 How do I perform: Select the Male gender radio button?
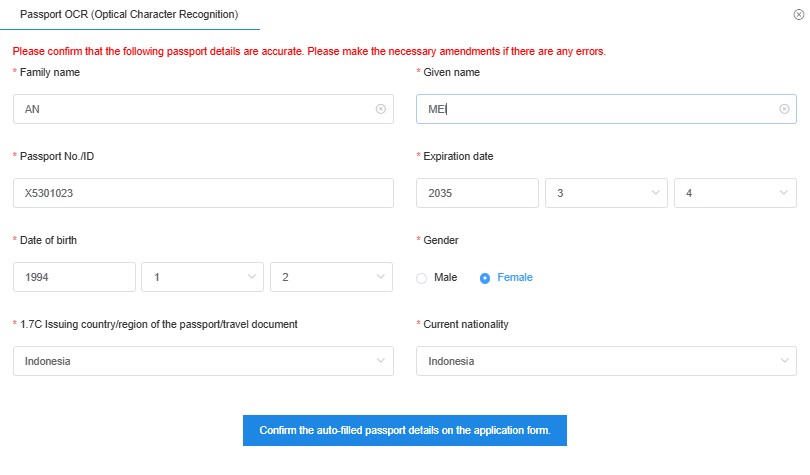(421, 278)
